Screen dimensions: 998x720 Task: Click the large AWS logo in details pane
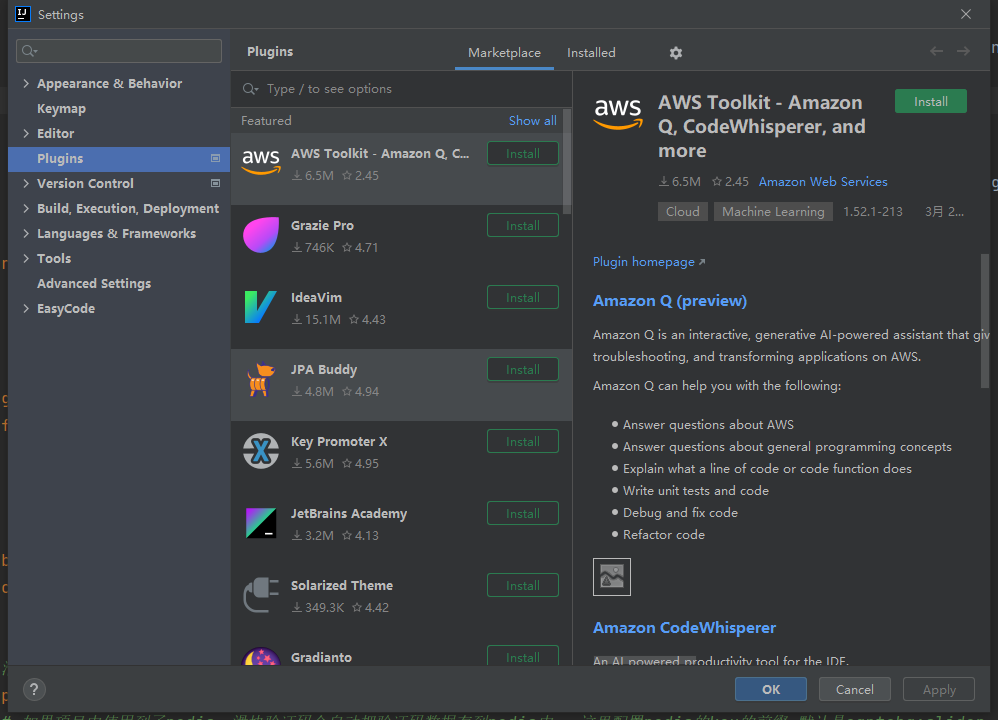point(618,113)
